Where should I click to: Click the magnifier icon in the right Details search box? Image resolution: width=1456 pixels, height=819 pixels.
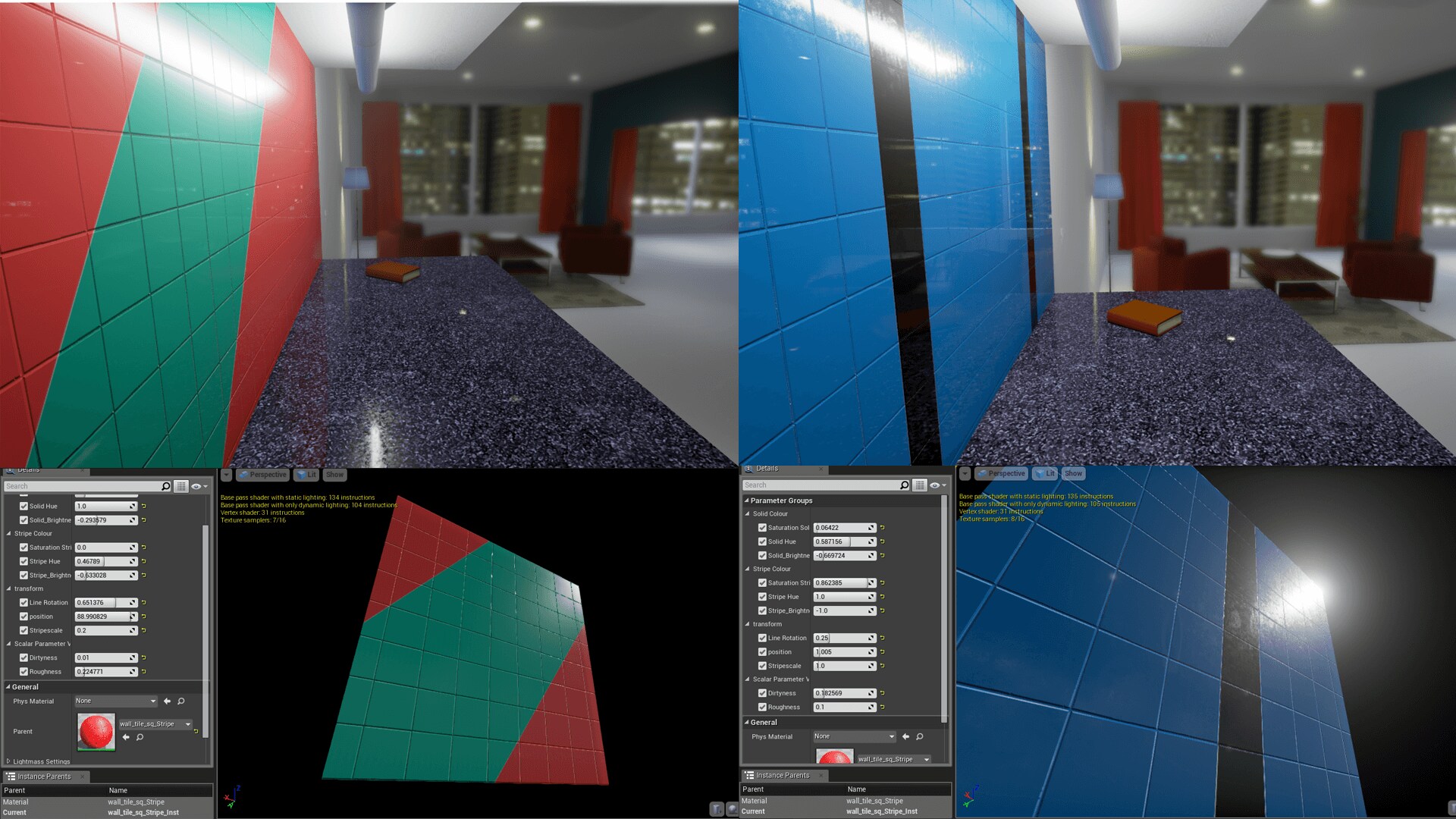904,485
